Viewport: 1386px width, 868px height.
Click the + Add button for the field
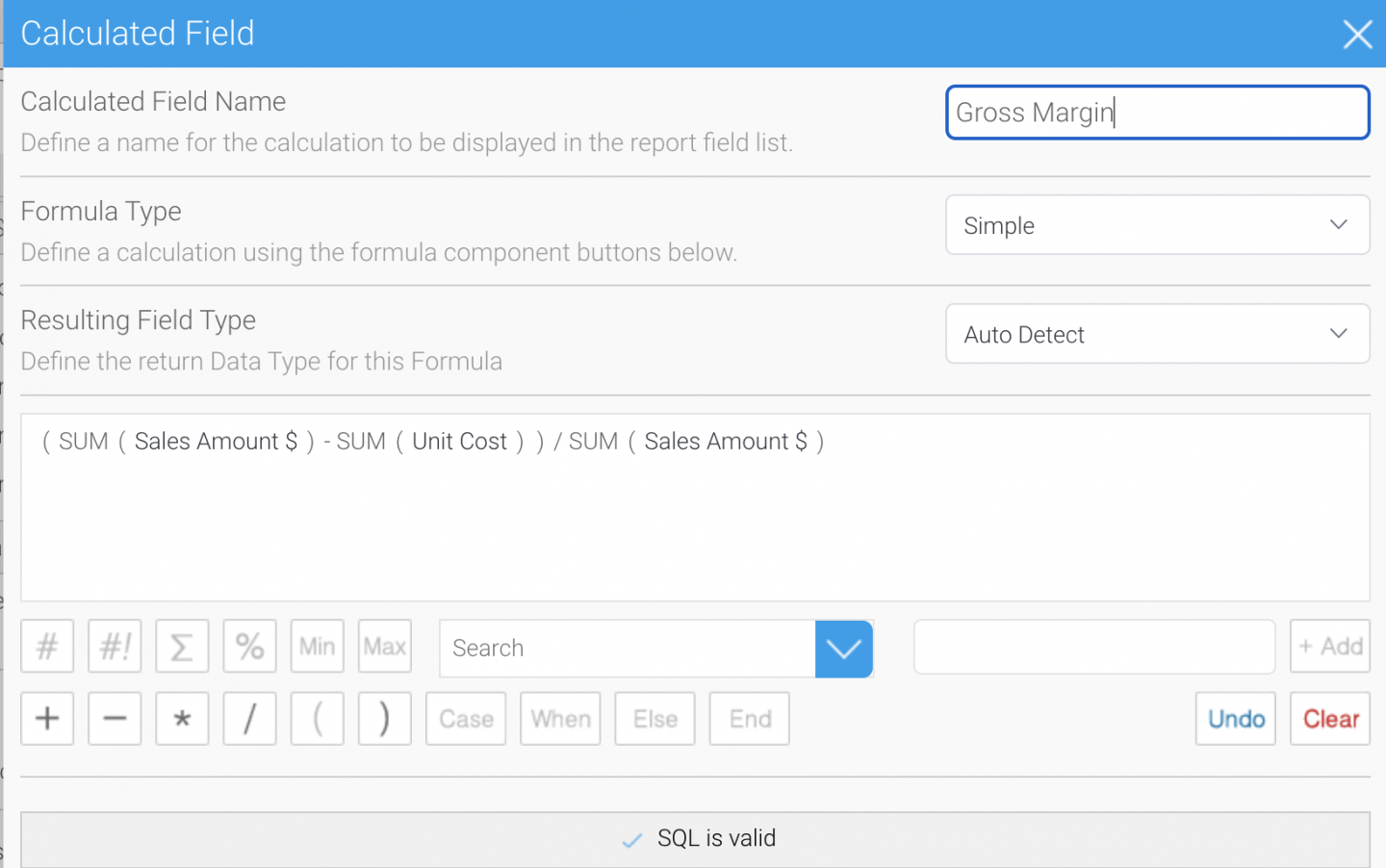(1329, 646)
